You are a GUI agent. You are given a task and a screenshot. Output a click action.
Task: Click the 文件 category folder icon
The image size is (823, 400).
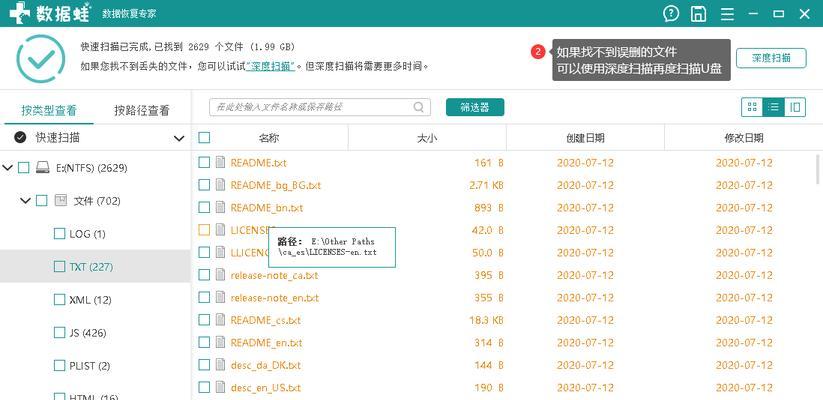[61, 201]
